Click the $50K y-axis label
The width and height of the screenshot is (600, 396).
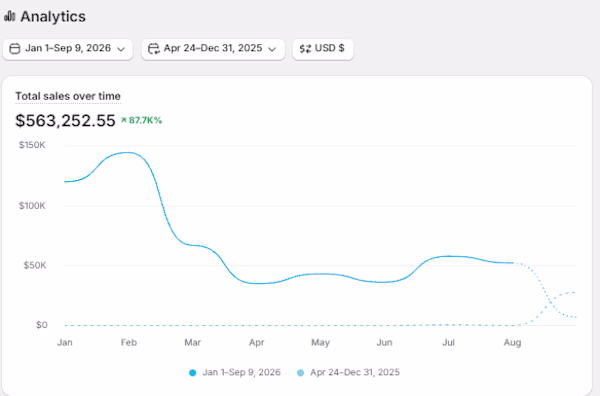click(35, 265)
